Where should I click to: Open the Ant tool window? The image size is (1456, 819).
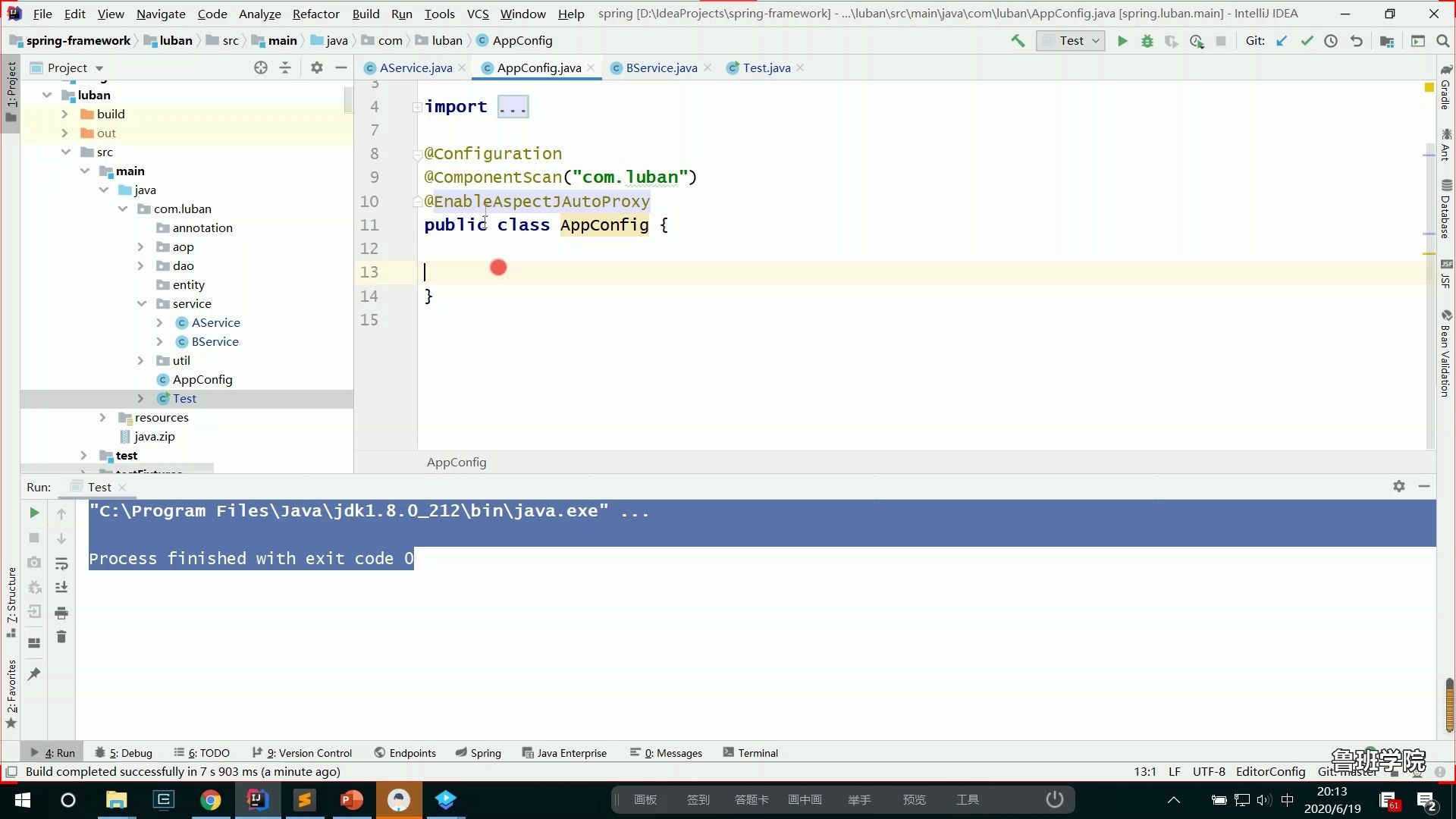pyautogui.click(x=1446, y=144)
